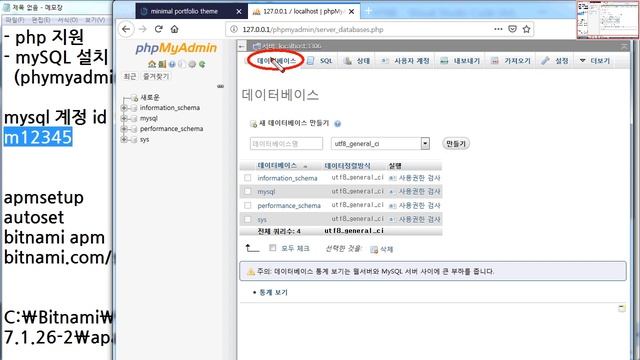Open the utf8_general_ci collation dropdown
Viewport: 640px width, 360px height.
pyautogui.click(x=380, y=144)
